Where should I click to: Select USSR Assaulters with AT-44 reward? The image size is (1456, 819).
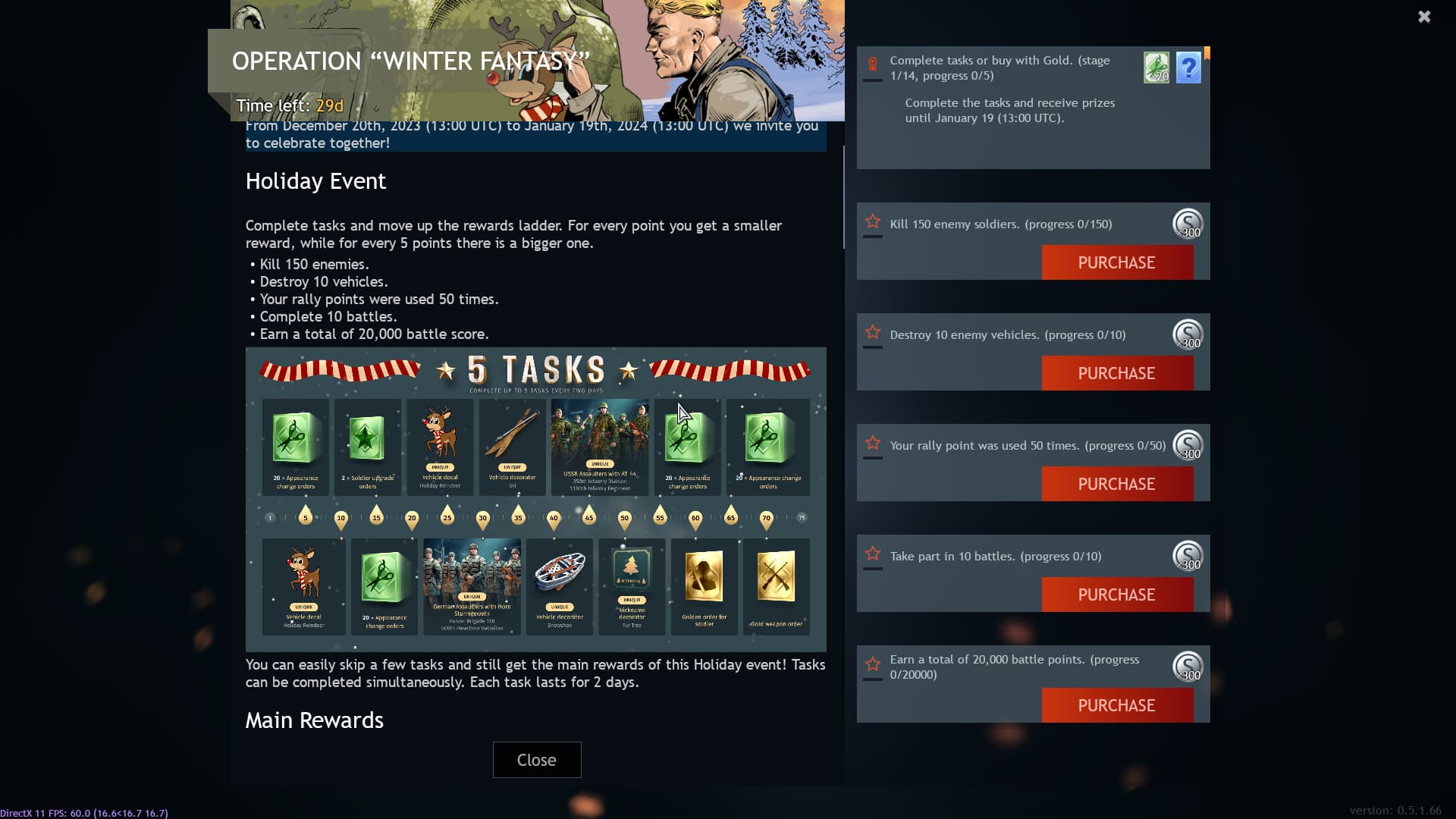[600, 447]
